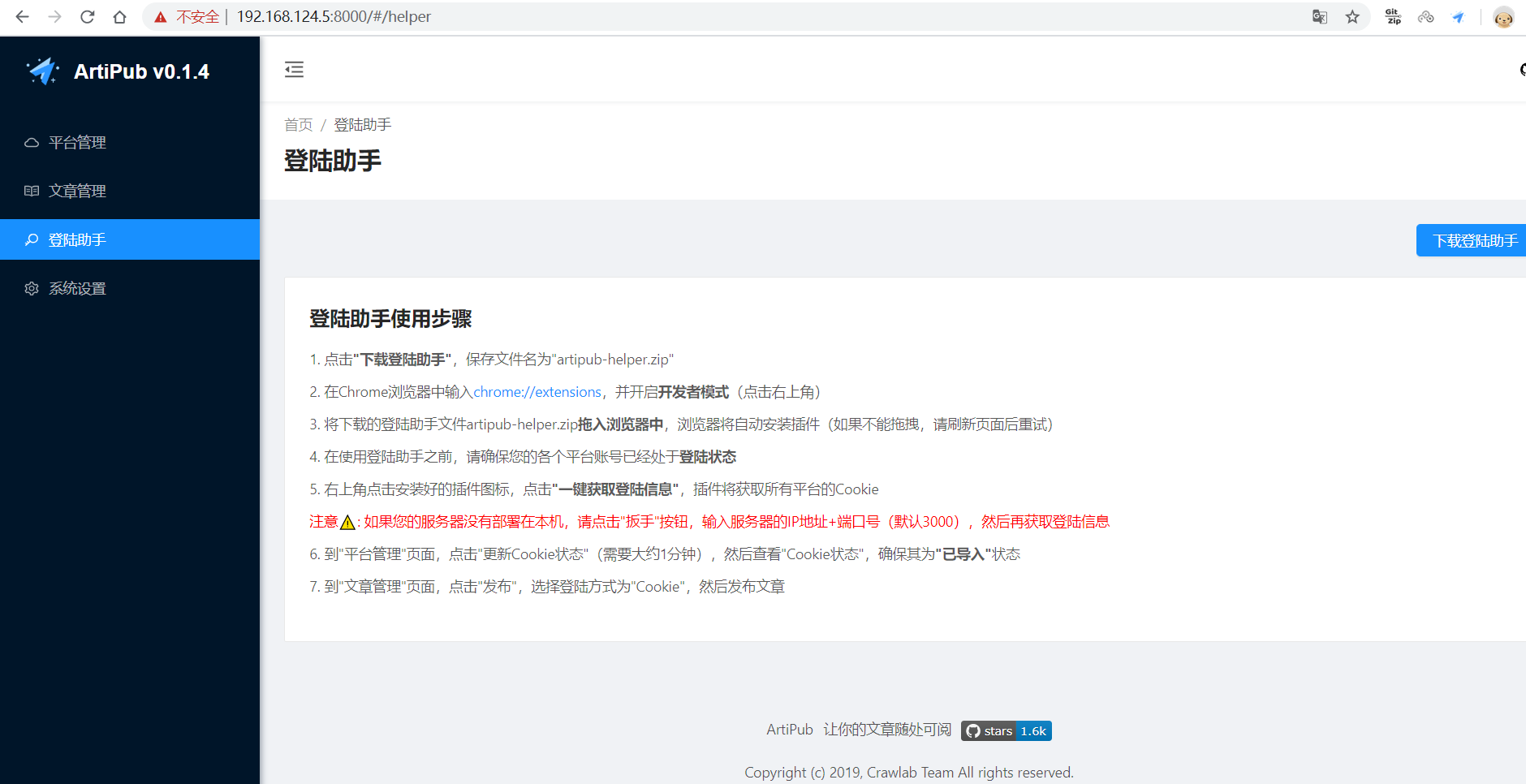Select 登陆助手 in the sidebar

[130, 239]
